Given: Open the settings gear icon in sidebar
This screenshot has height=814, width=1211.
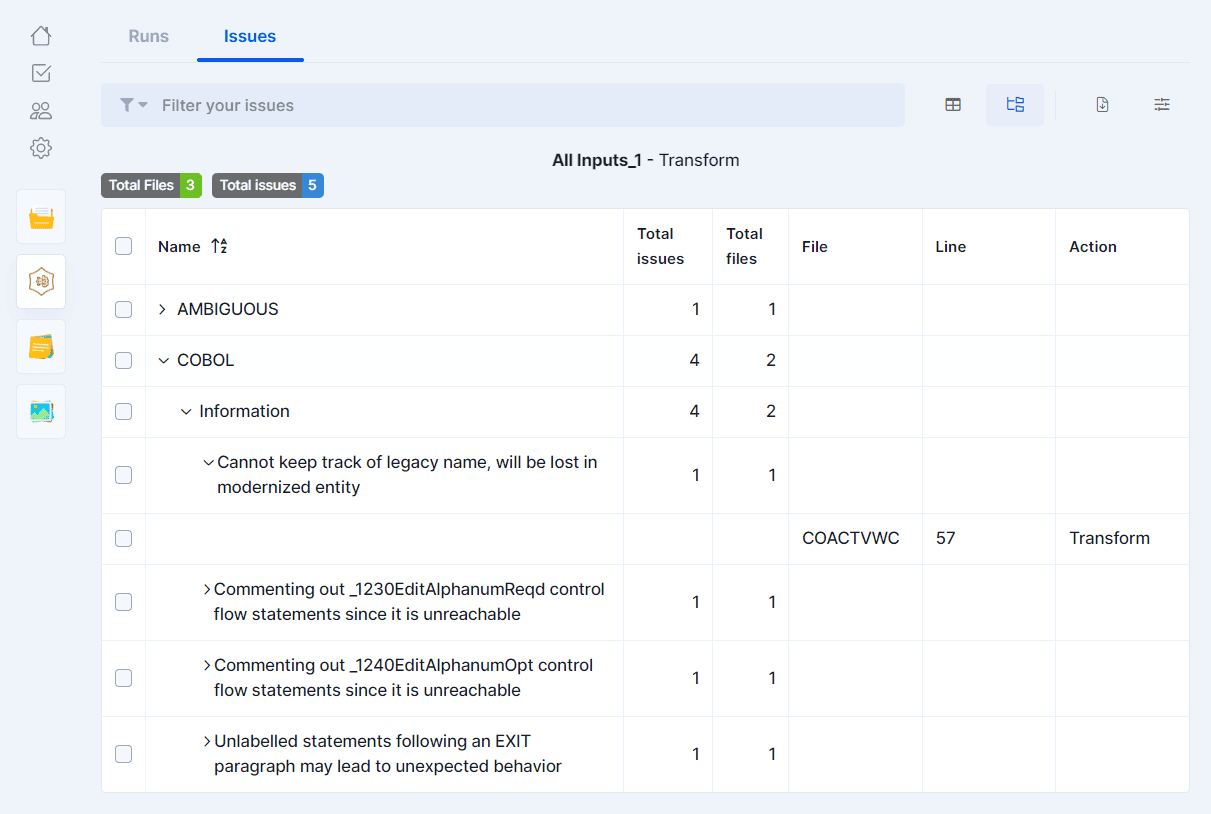Looking at the screenshot, I should point(41,148).
